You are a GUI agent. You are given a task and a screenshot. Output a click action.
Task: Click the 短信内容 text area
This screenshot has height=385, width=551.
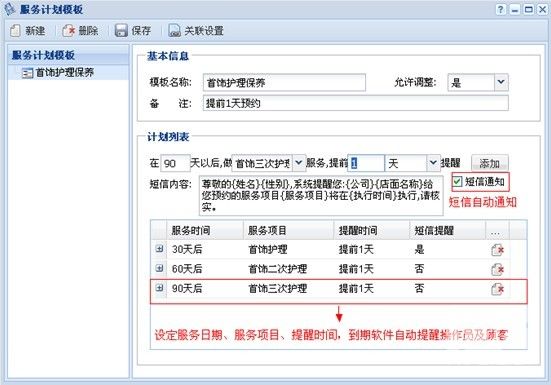click(321, 196)
